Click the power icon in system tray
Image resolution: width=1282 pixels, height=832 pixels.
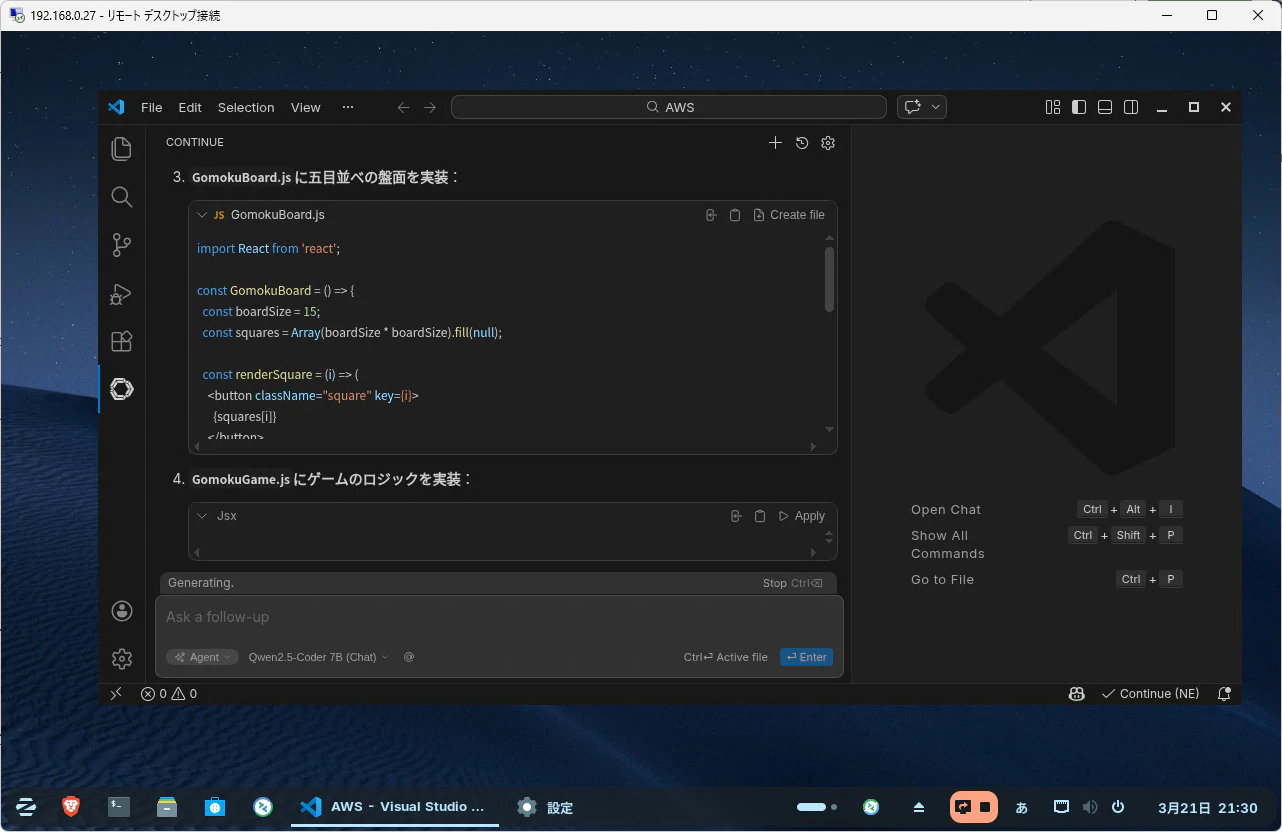[x=1118, y=807]
